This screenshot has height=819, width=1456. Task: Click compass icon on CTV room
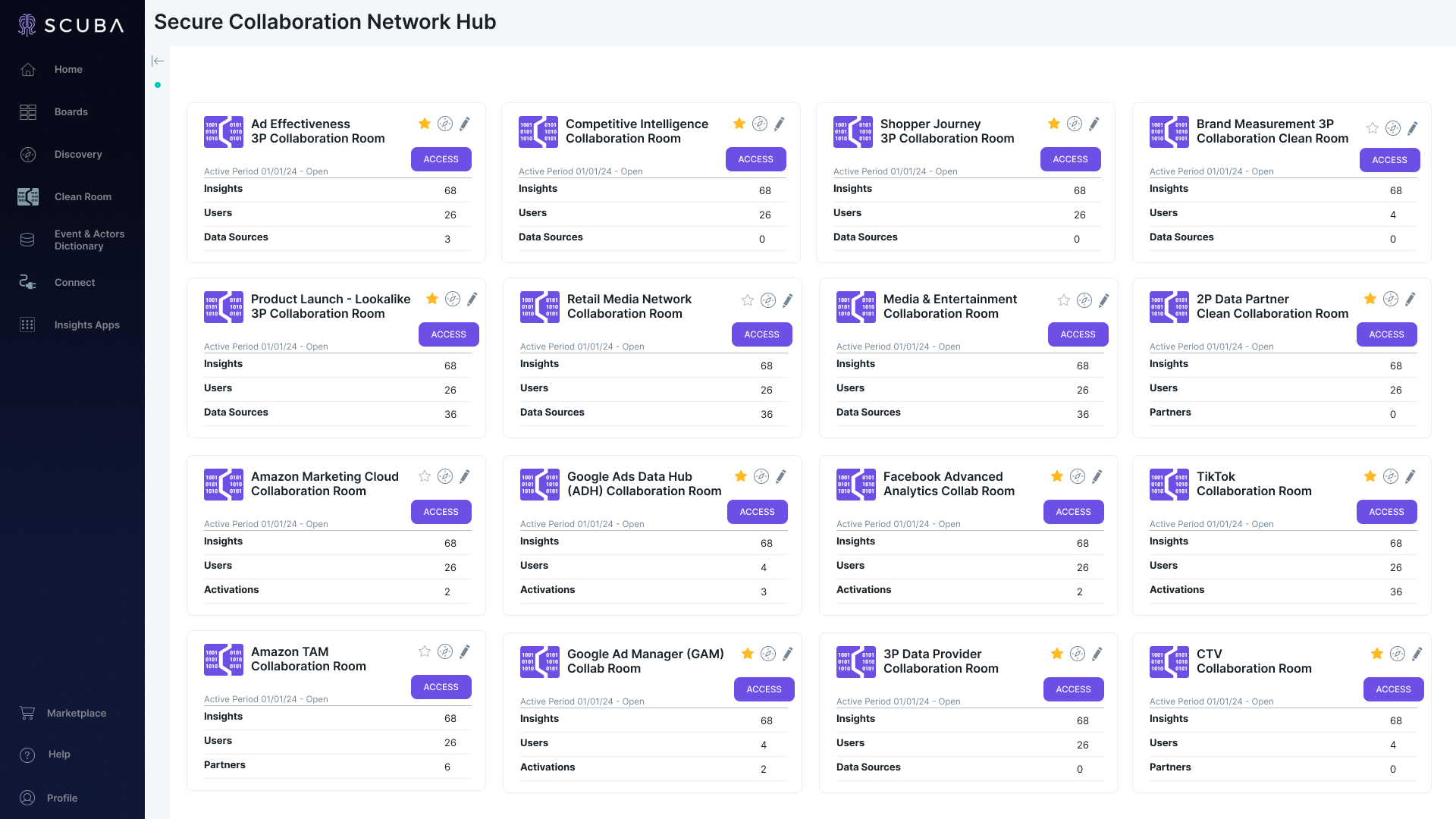click(1398, 654)
